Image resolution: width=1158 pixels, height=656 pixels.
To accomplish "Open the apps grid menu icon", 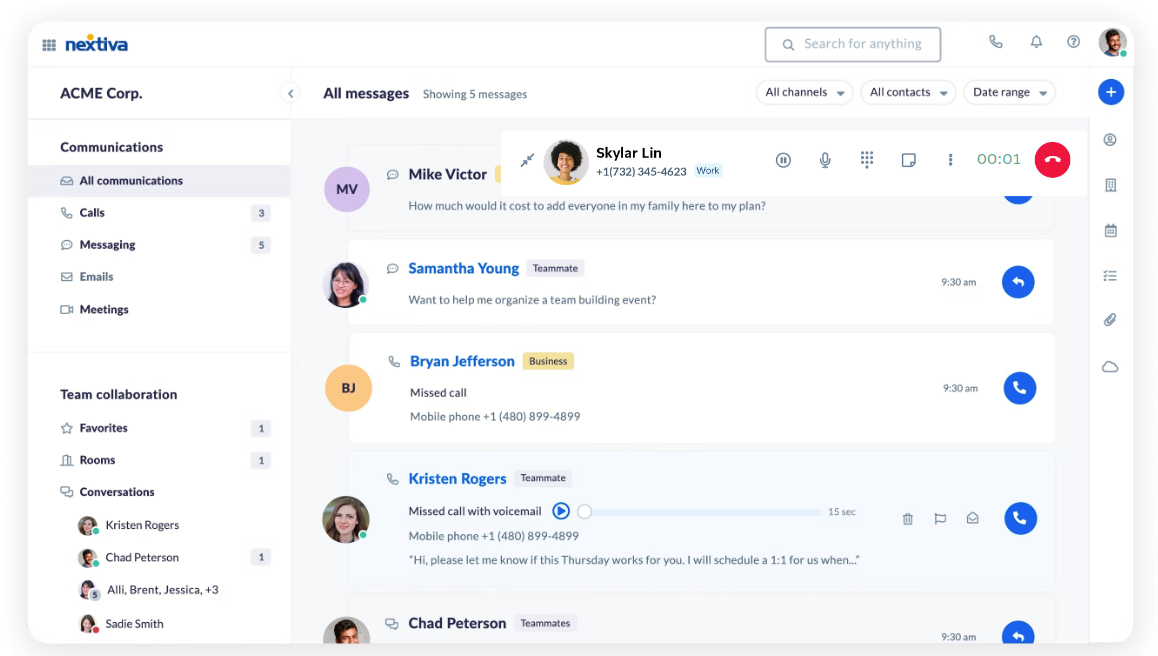I will (x=49, y=45).
